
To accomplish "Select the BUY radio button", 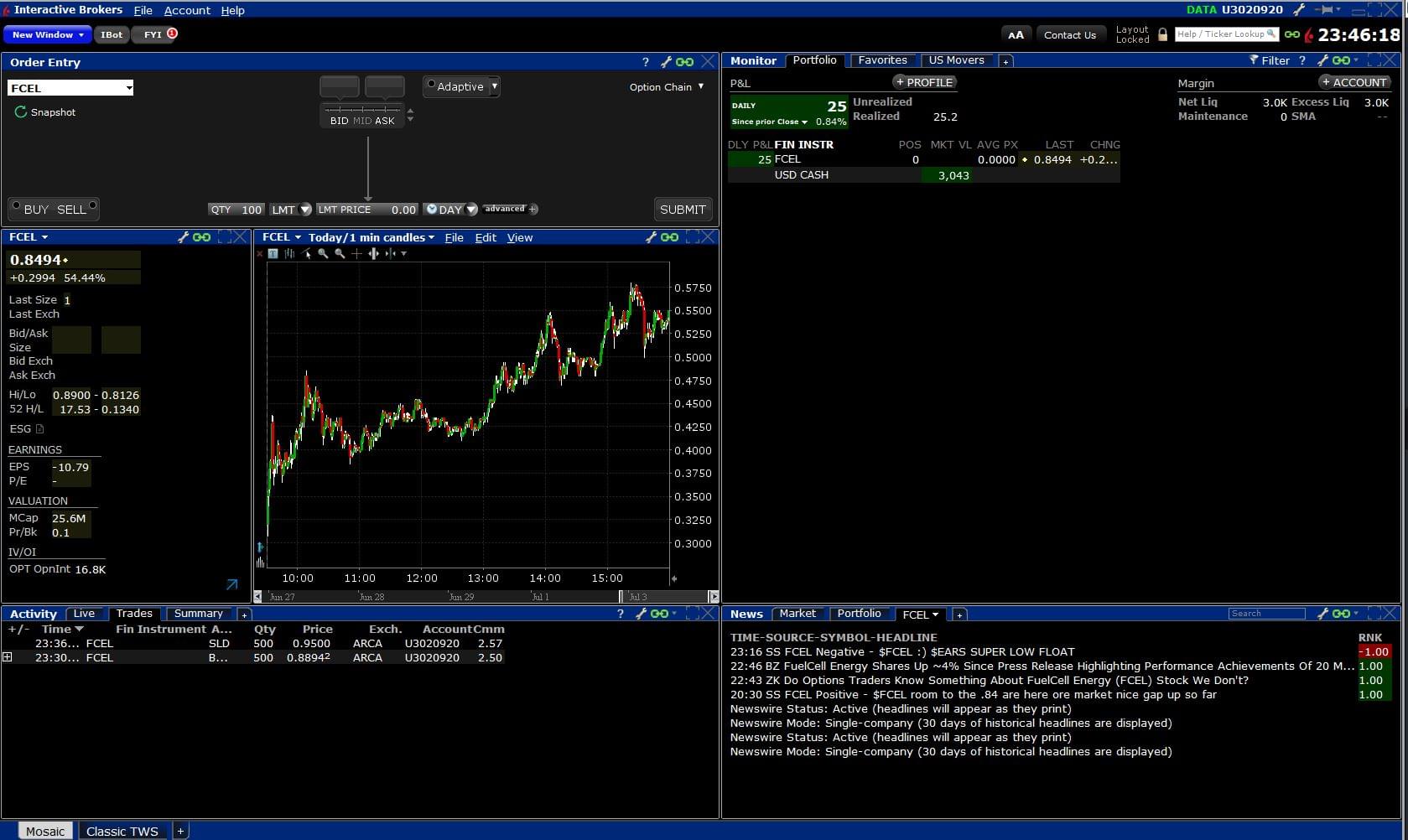I will tap(16, 205).
